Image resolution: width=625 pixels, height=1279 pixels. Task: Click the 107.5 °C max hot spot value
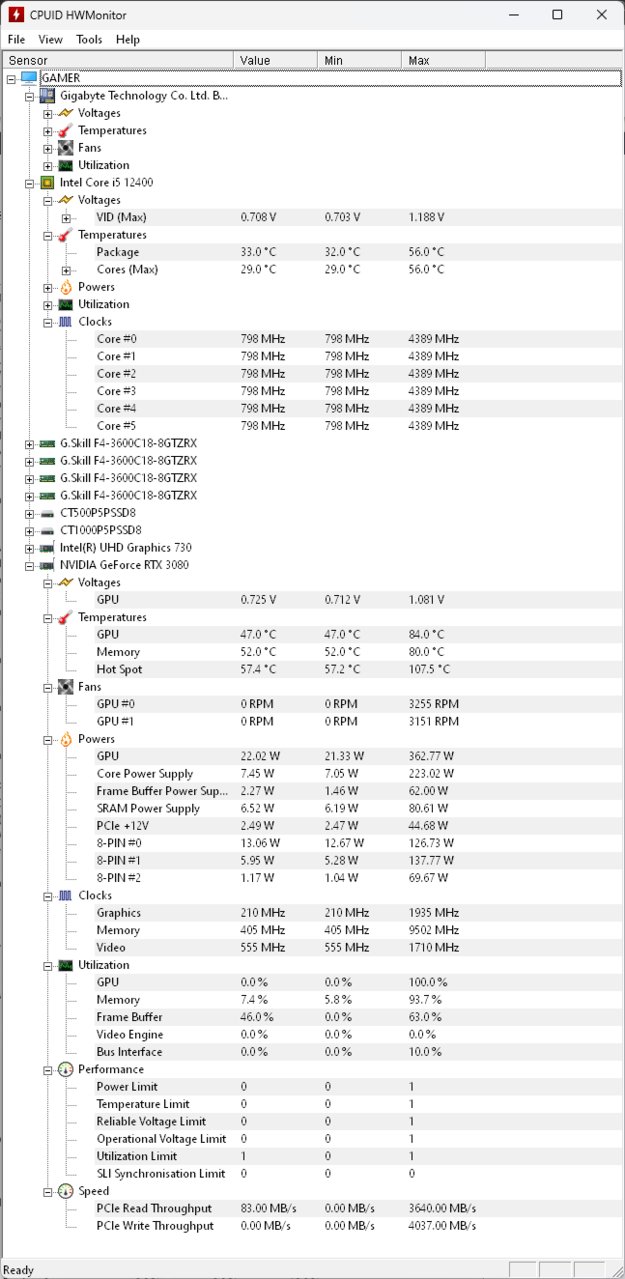click(430, 669)
